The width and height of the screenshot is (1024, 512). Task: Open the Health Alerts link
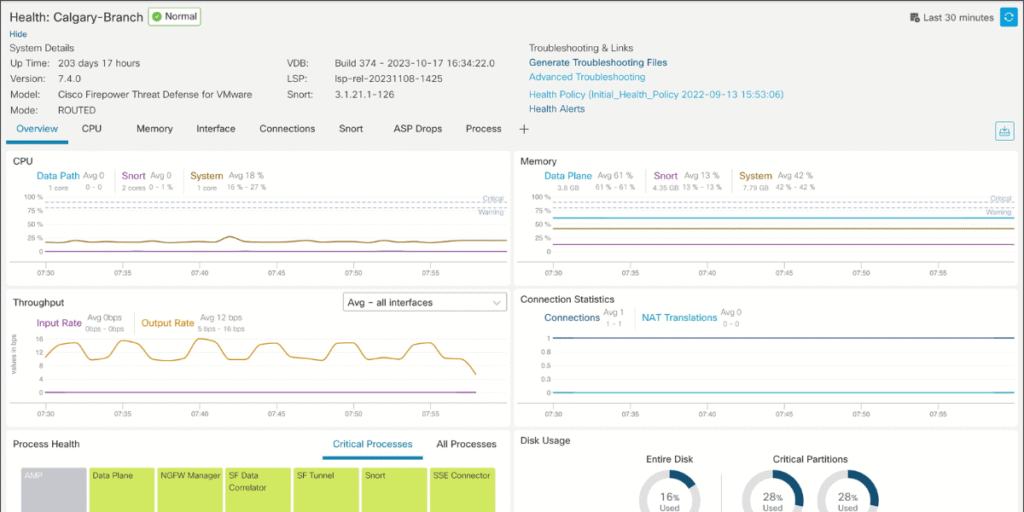point(557,109)
